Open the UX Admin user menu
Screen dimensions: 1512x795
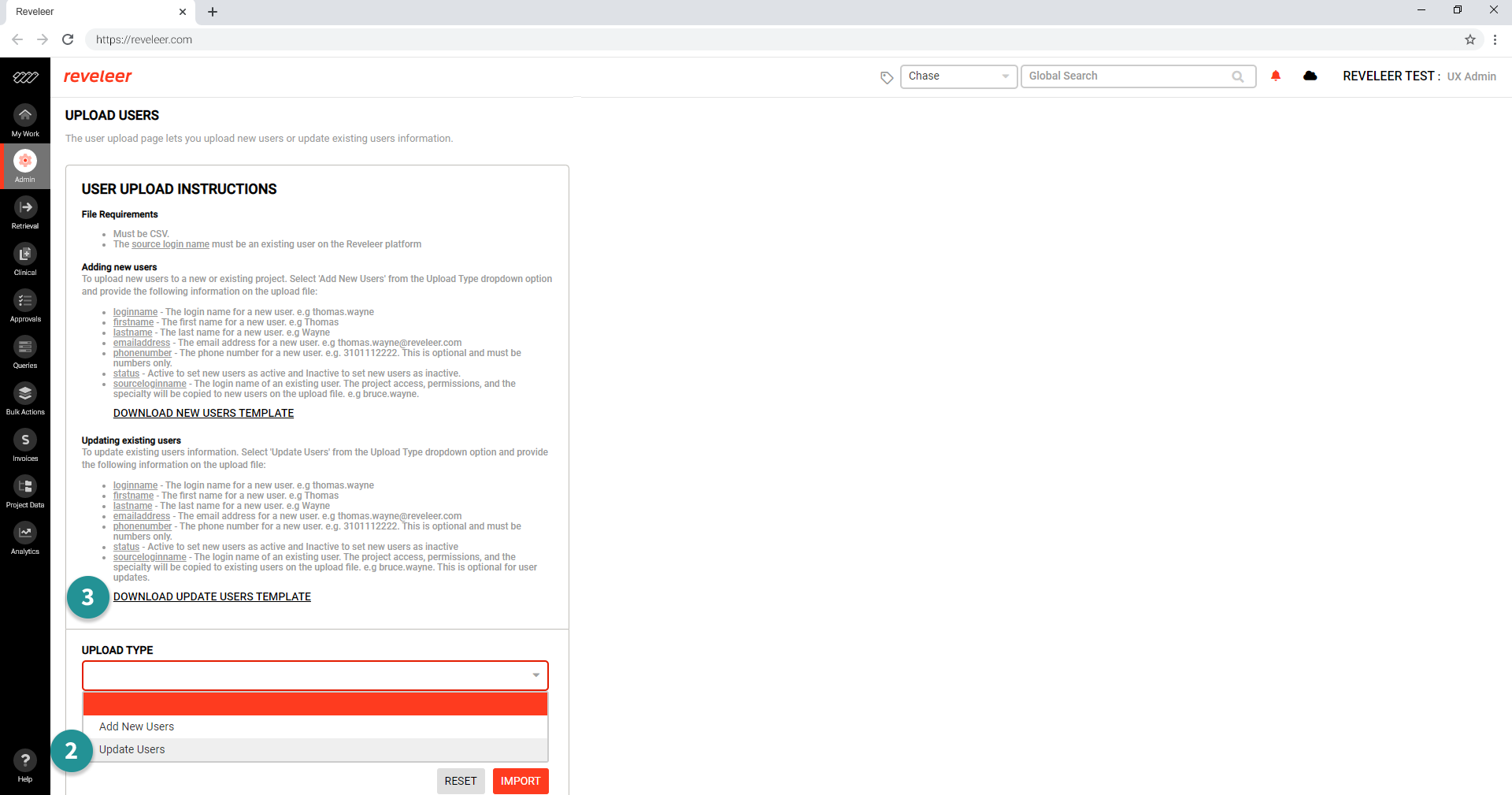[1471, 76]
